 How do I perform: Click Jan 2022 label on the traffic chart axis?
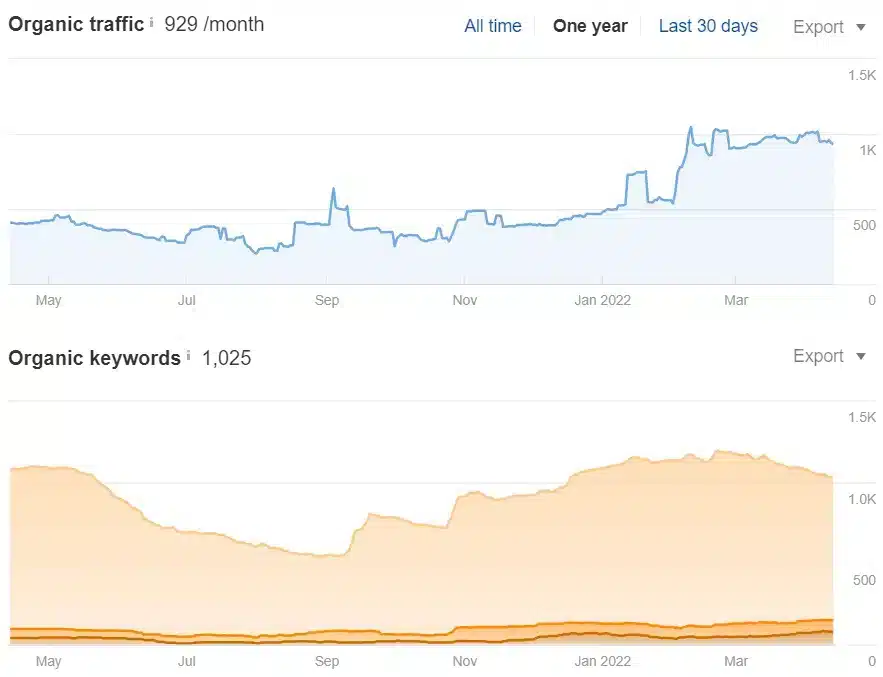[x=601, y=300]
